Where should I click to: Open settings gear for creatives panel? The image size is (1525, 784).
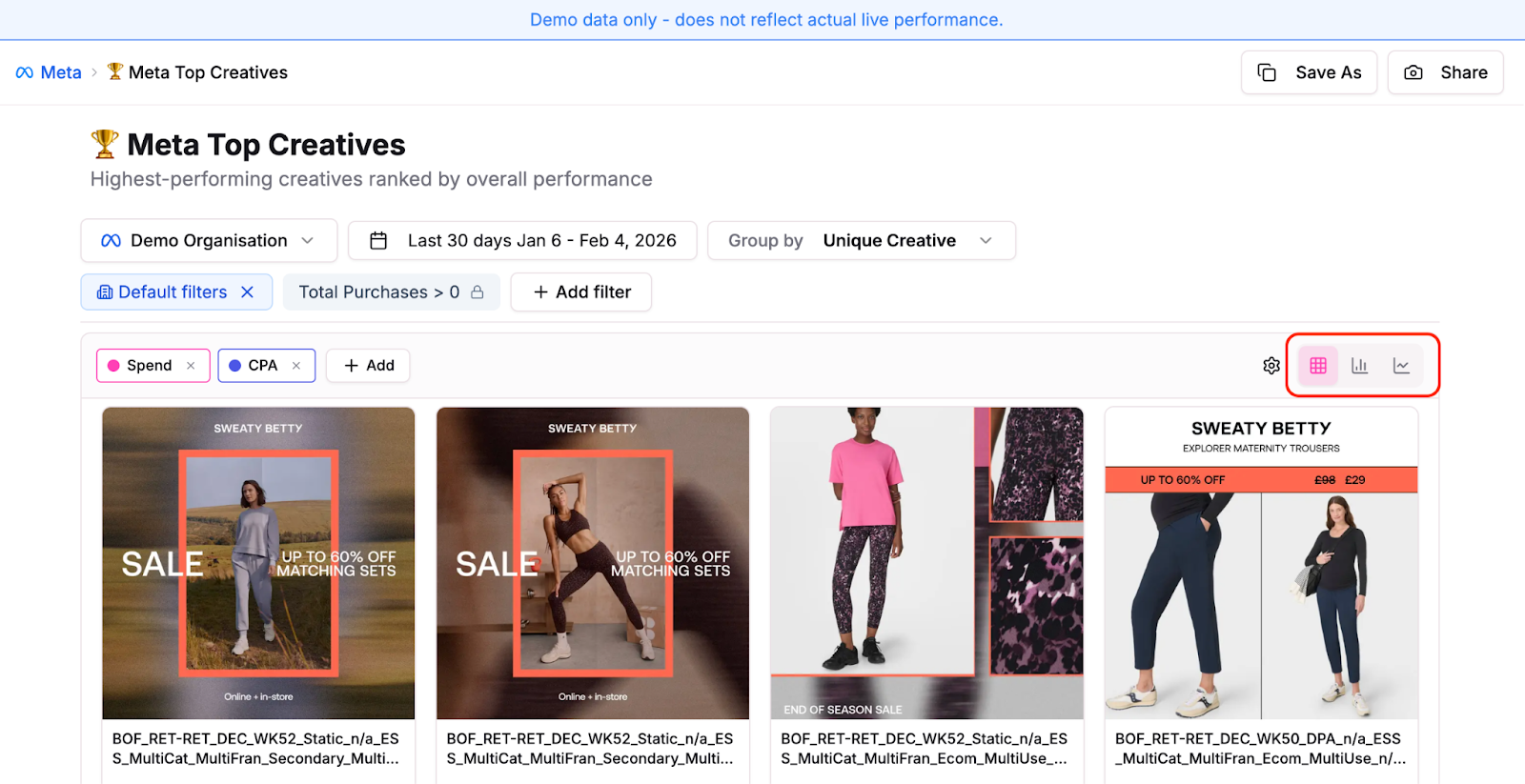[x=1271, y=366]
